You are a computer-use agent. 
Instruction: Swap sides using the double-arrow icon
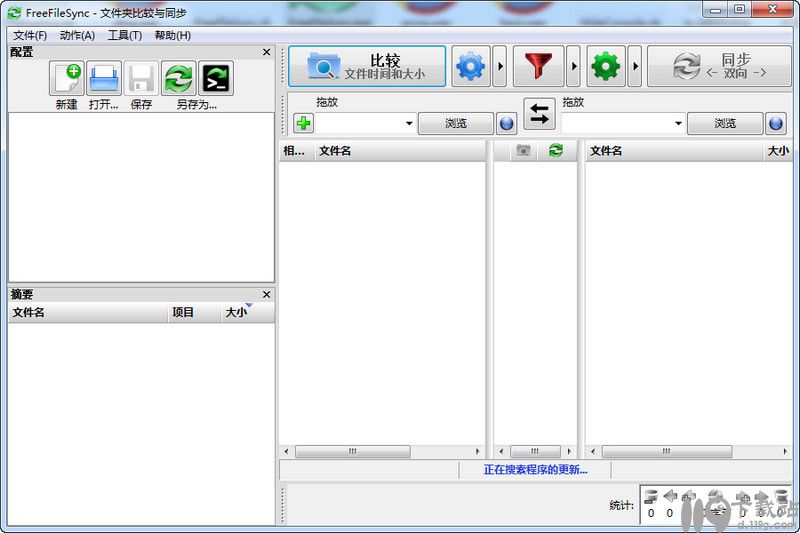tap(539, 113)
